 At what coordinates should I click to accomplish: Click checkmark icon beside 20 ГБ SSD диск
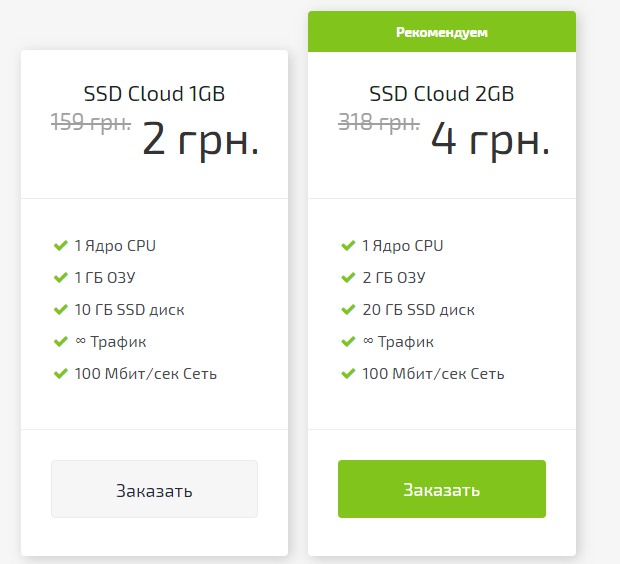pyautogui.click(x=348, y=310)
